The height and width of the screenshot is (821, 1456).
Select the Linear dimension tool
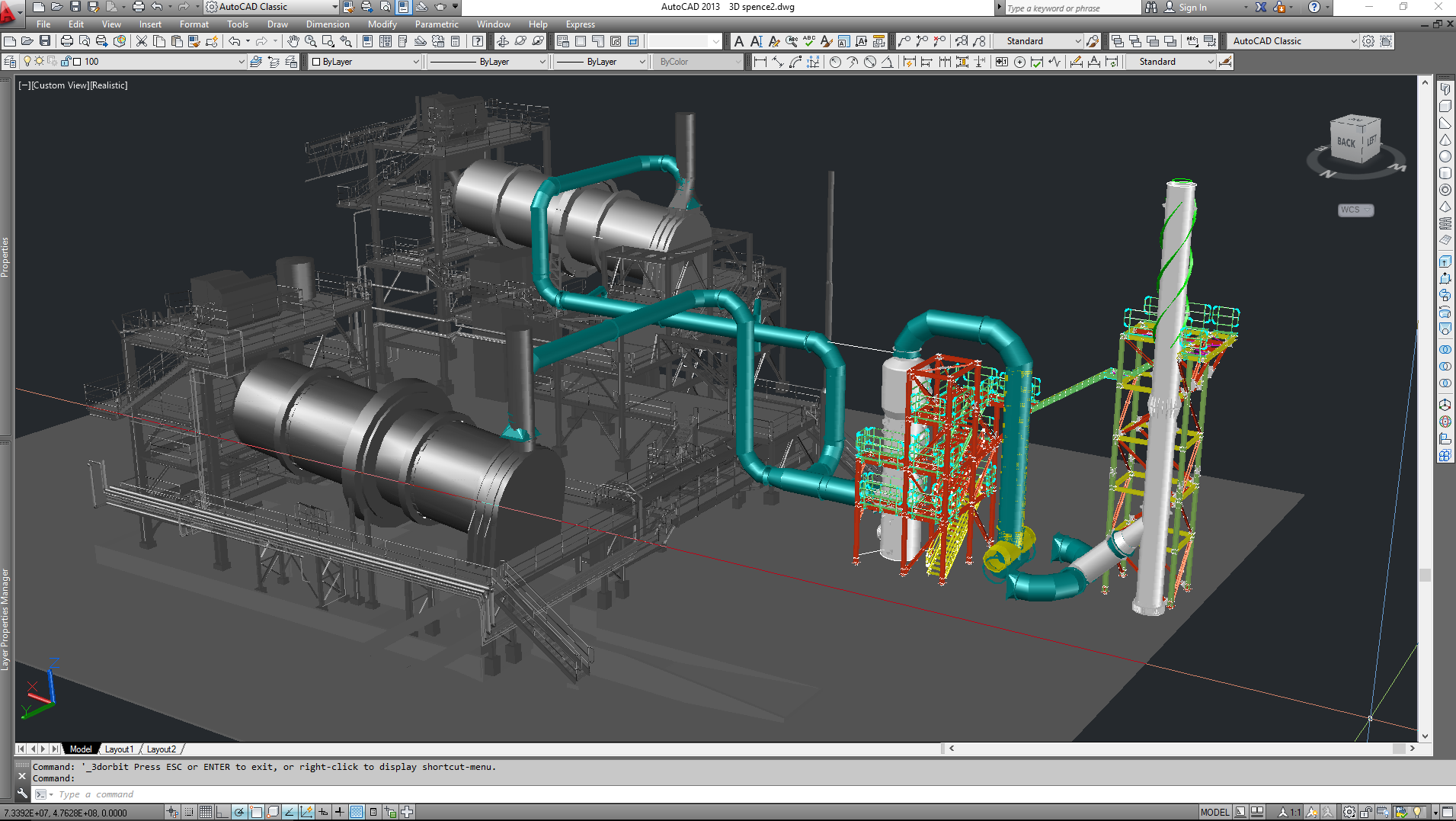coord(760,62)
